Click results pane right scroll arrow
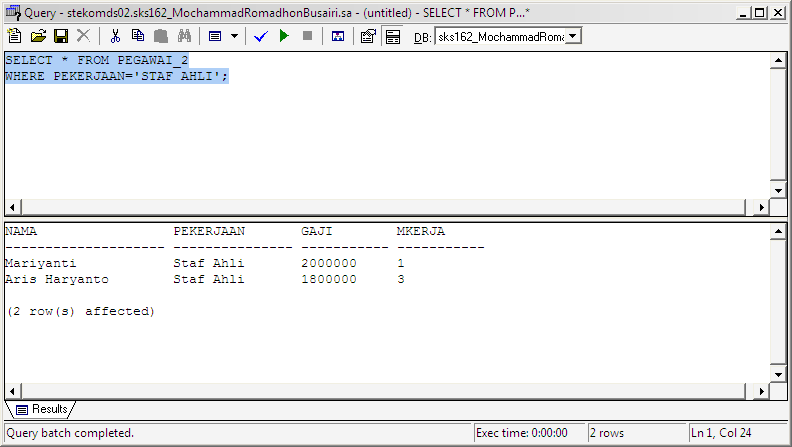Screen dimensions: 792x447 [x=762, y=391]
